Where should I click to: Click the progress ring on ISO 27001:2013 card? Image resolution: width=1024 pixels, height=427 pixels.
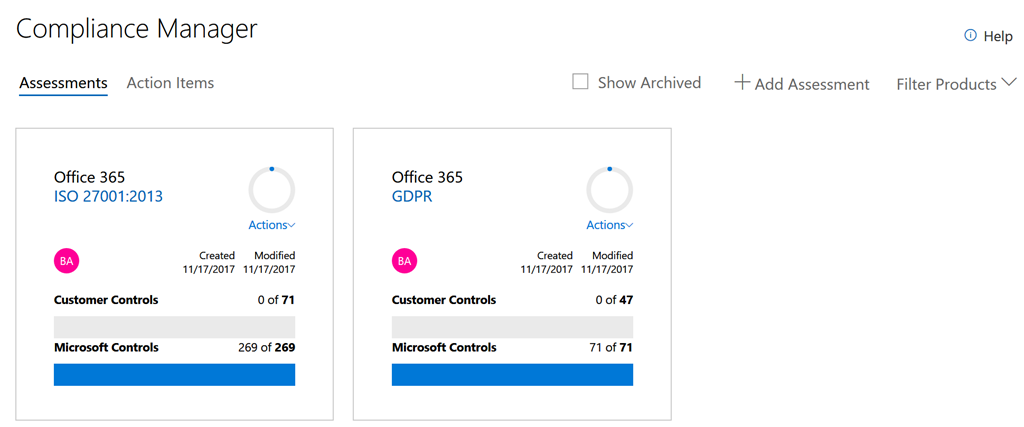(x=271, y=190)
